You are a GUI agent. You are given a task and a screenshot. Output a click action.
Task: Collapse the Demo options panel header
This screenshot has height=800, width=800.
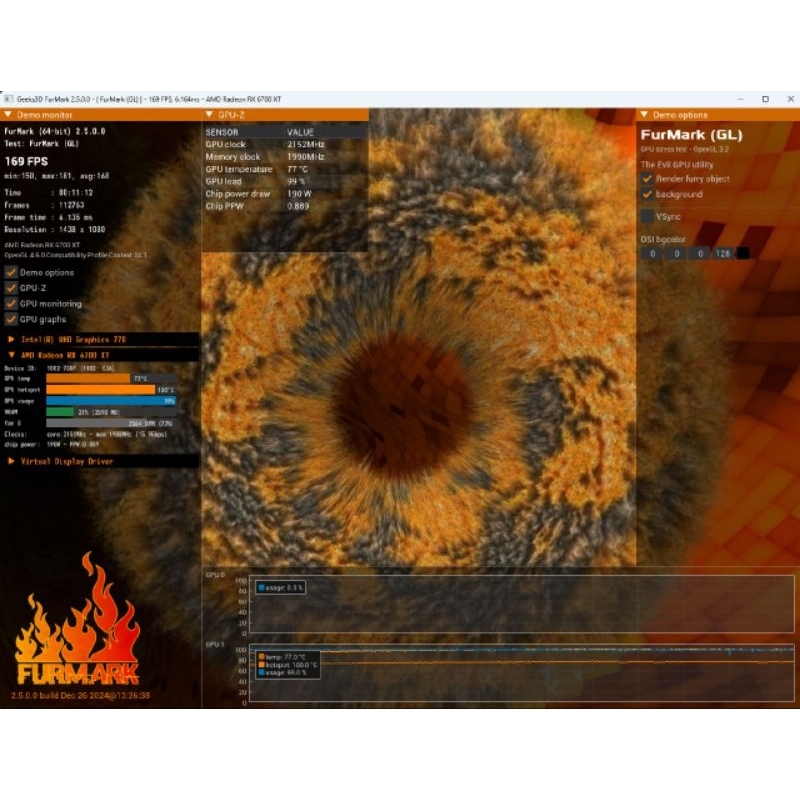[644, 115]
